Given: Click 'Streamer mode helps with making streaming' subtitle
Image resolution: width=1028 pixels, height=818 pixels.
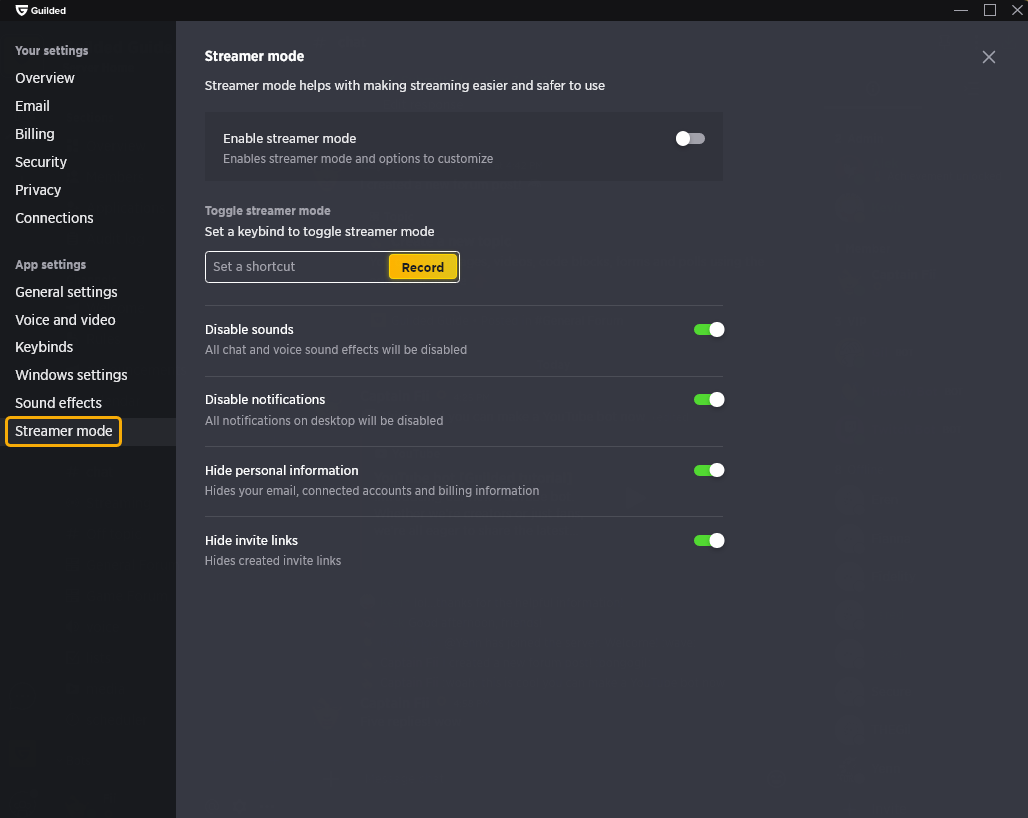Looking at the screenshot, I should (x=405, y=86).
